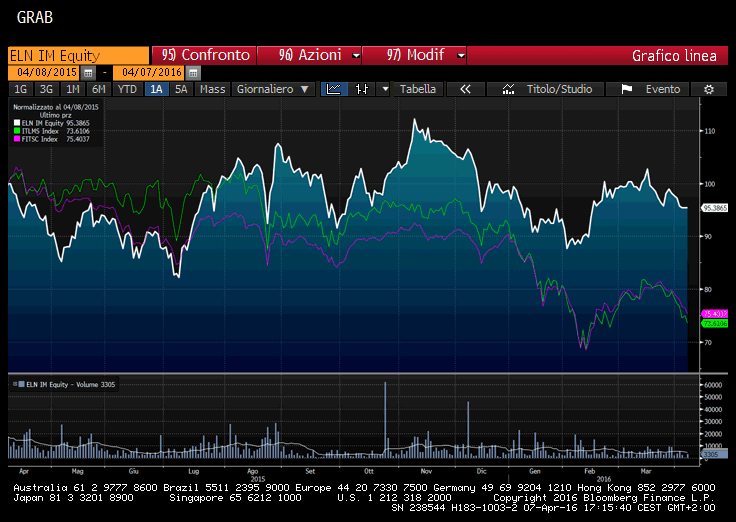Click the 95) Confronto button
736x522 pixels.
click(x=204, y=55)
